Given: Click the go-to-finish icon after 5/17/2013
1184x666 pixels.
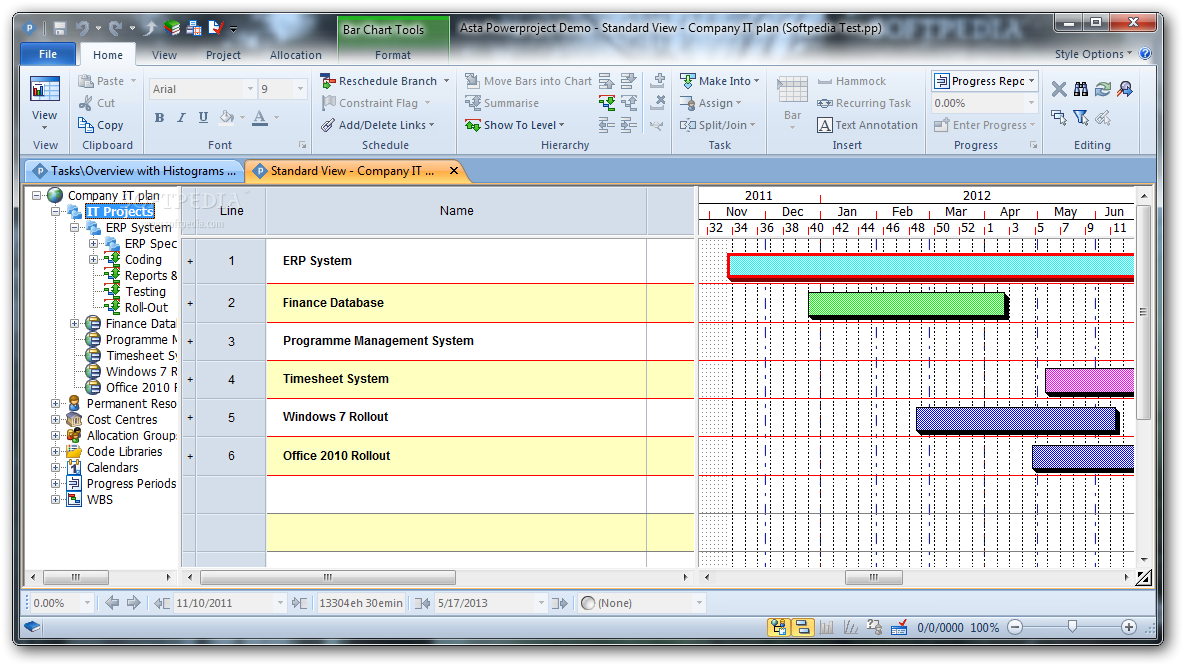Looking at the screenshot, I should 560,603.
